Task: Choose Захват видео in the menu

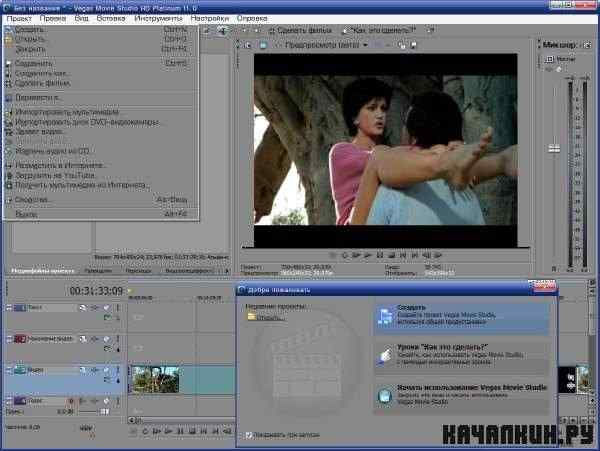Action: tap(101, 132)
